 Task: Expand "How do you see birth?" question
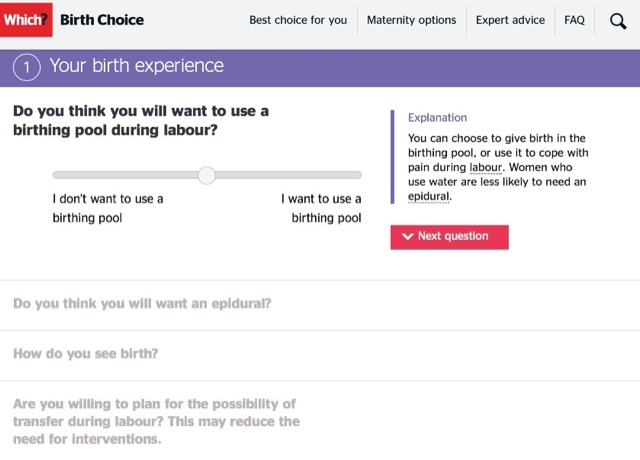click(x=86, y=354)
